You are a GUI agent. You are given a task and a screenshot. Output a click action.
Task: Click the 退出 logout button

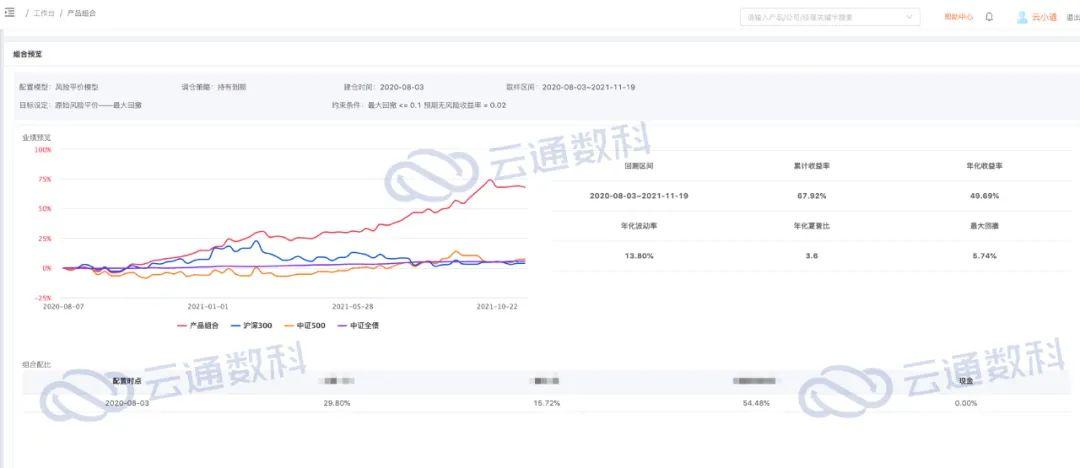1073,17
